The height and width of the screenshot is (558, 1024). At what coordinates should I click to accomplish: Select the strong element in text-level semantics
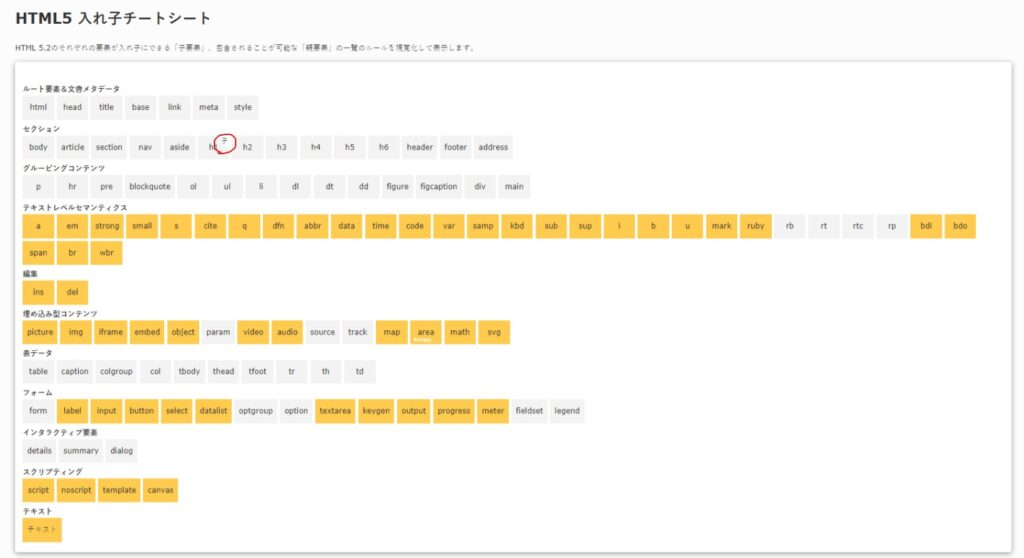coord(107,226)
